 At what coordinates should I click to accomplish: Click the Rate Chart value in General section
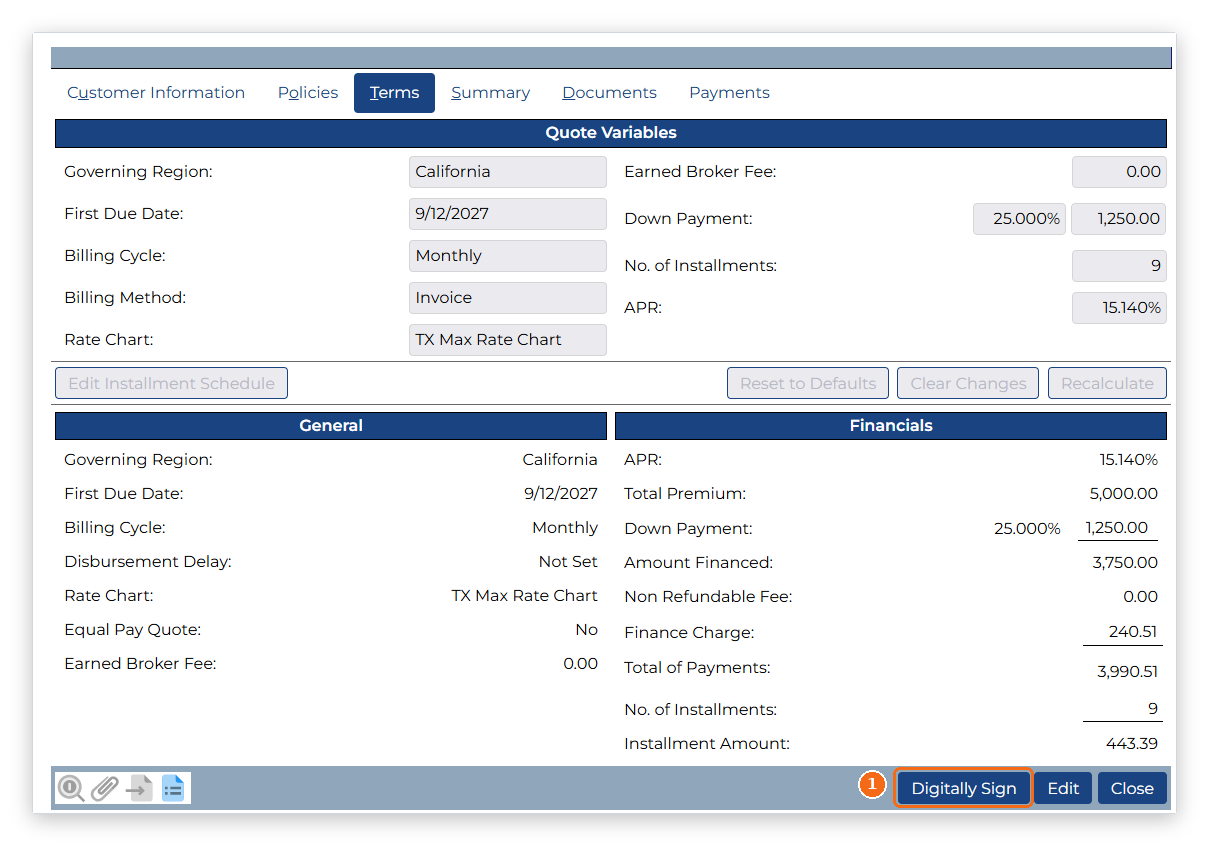[x=525, y=596]
